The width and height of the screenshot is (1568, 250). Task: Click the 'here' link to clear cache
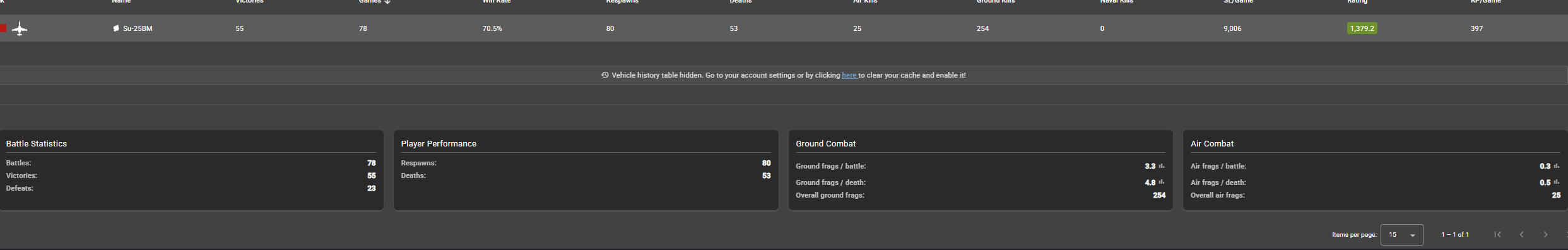tap(849, 75)
